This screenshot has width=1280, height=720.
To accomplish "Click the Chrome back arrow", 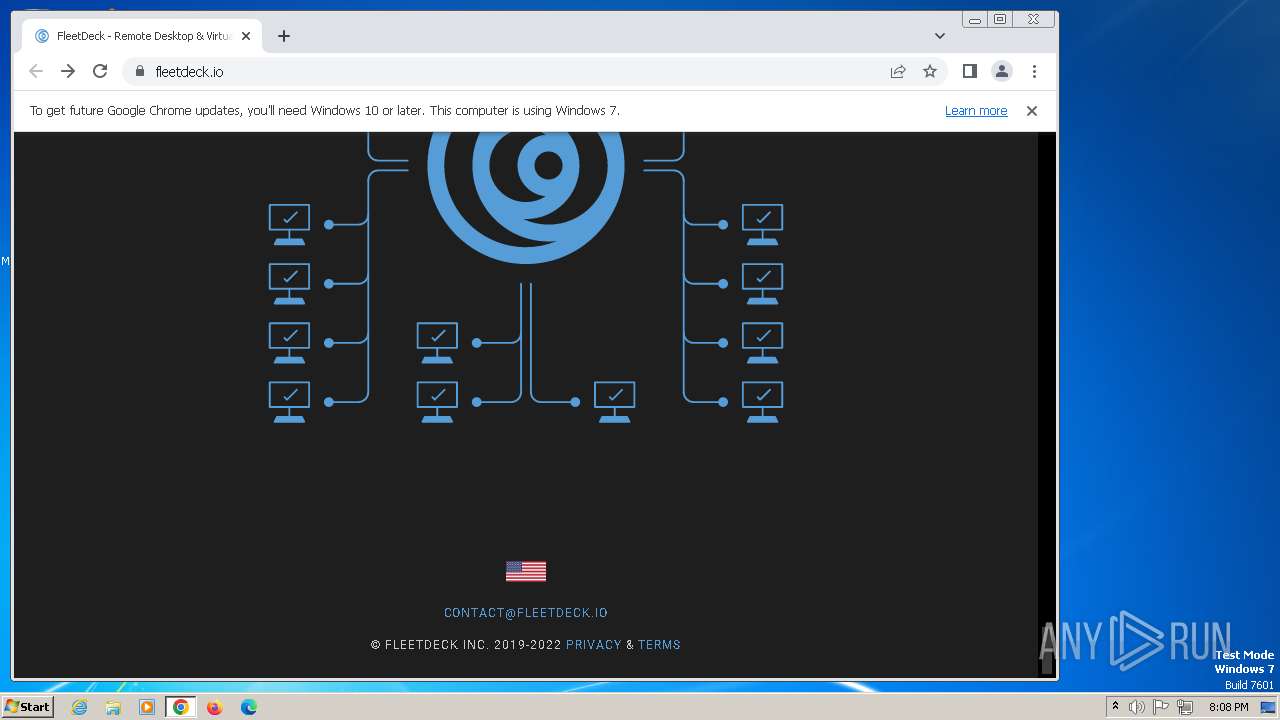I will pos(36,71).
